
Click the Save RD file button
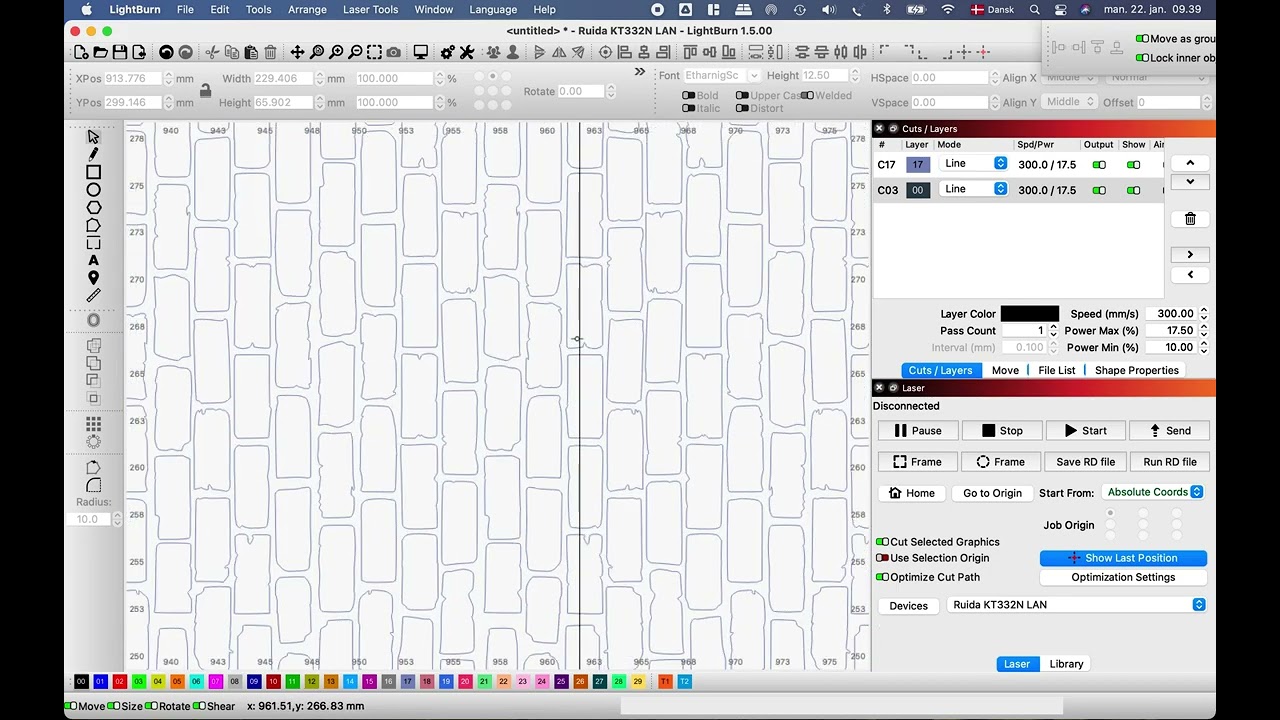(x=1086, y=462)
